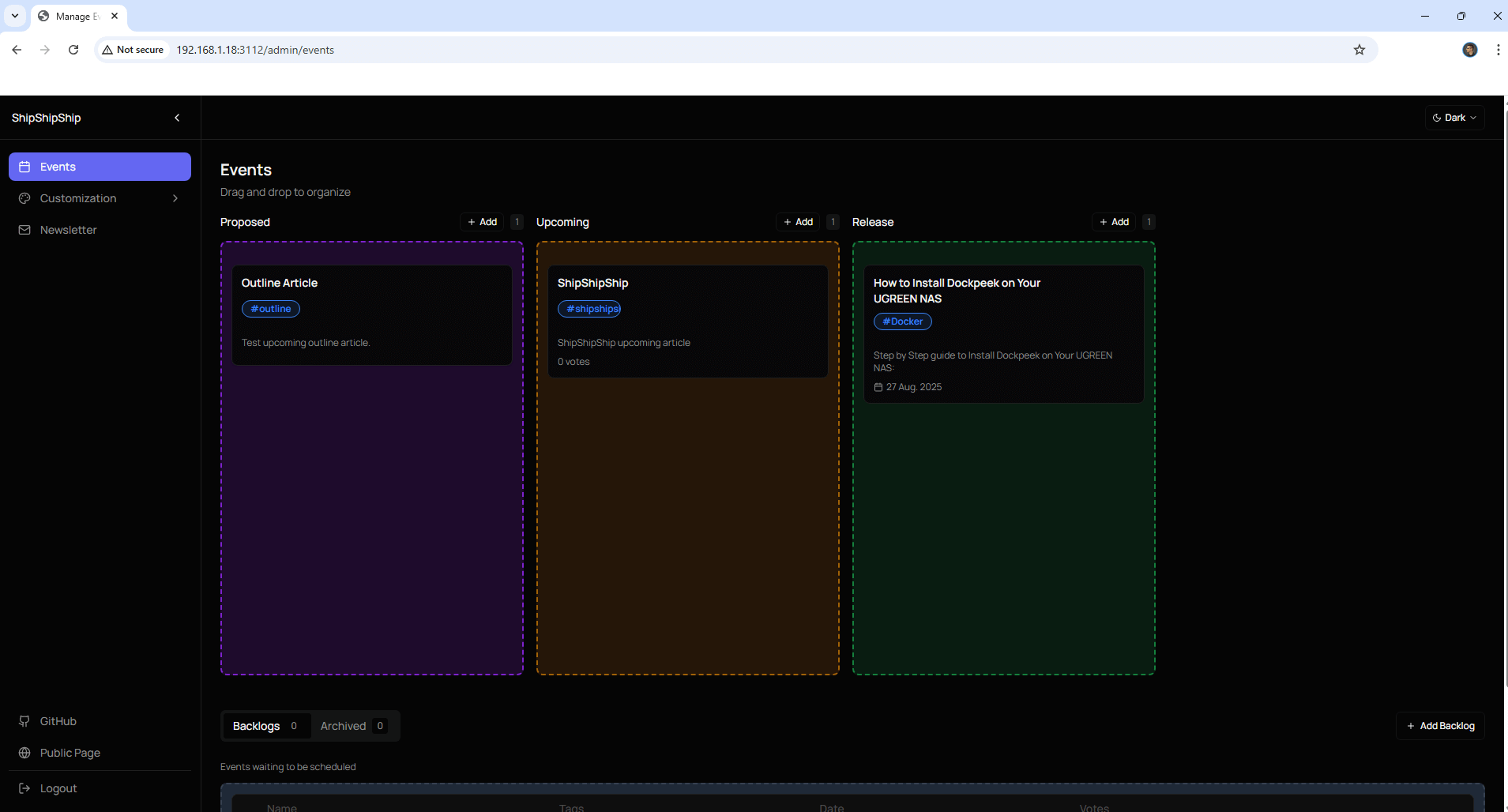Open the Dark theme dropdown
The image size is (1508, 812).
pos(1454,118)
